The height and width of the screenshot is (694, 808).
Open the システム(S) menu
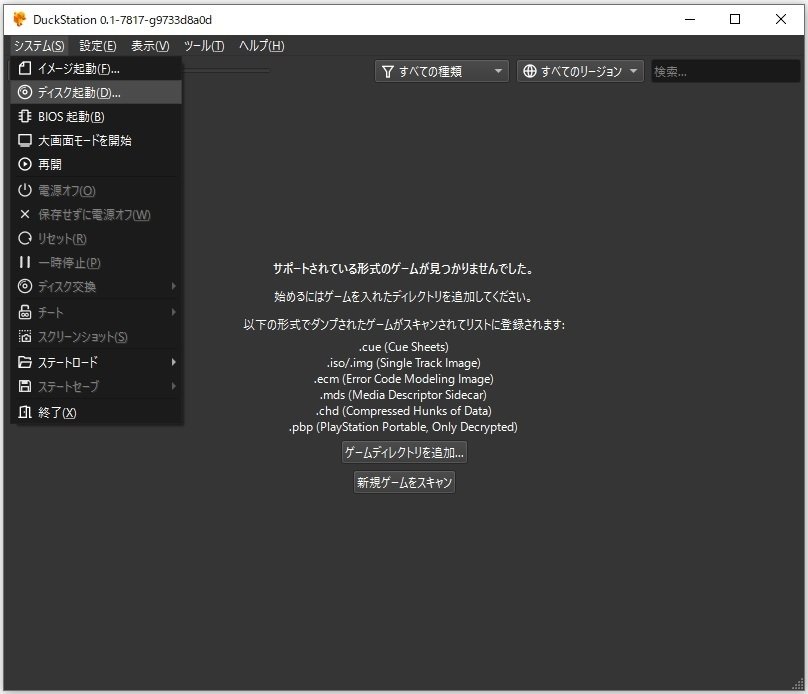click(39, 46)
